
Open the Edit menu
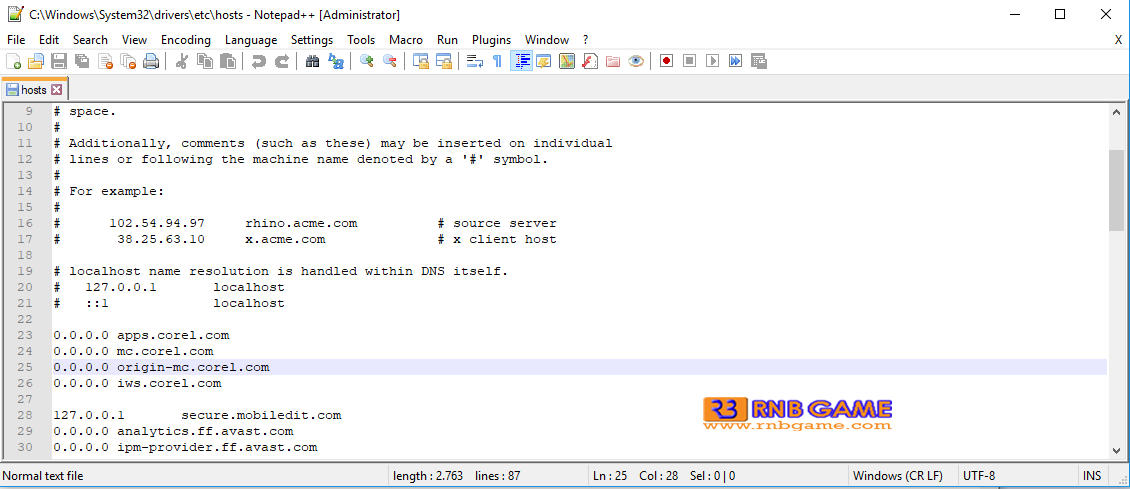49,40
